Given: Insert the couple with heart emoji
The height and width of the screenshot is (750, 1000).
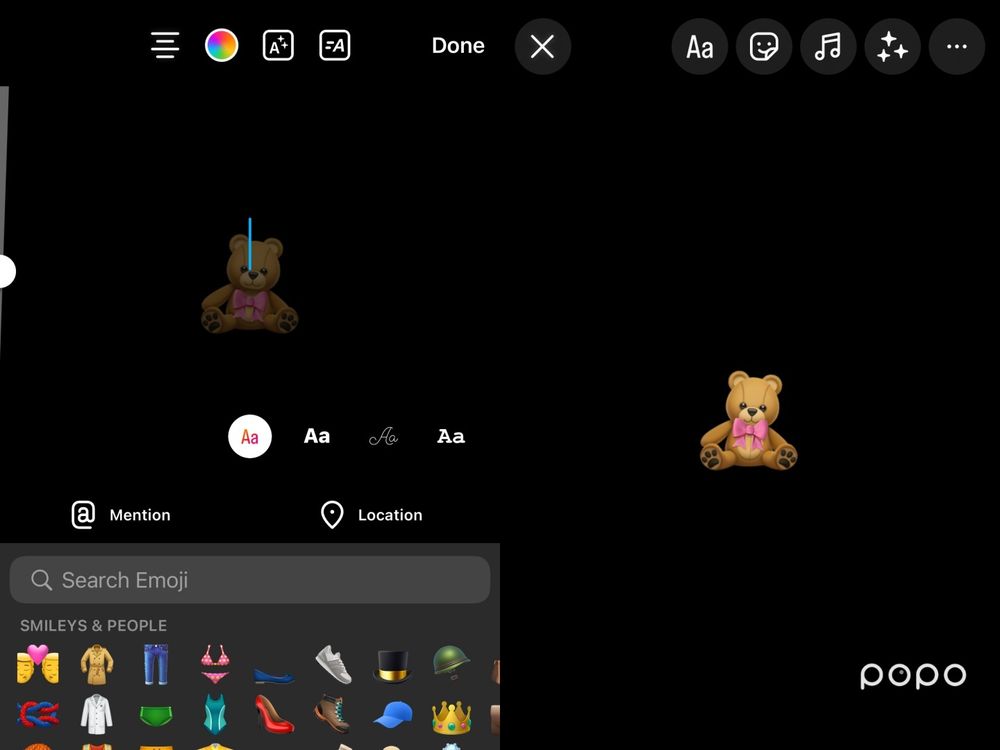Looking at the screenshot, I should (x=38, y=664).
